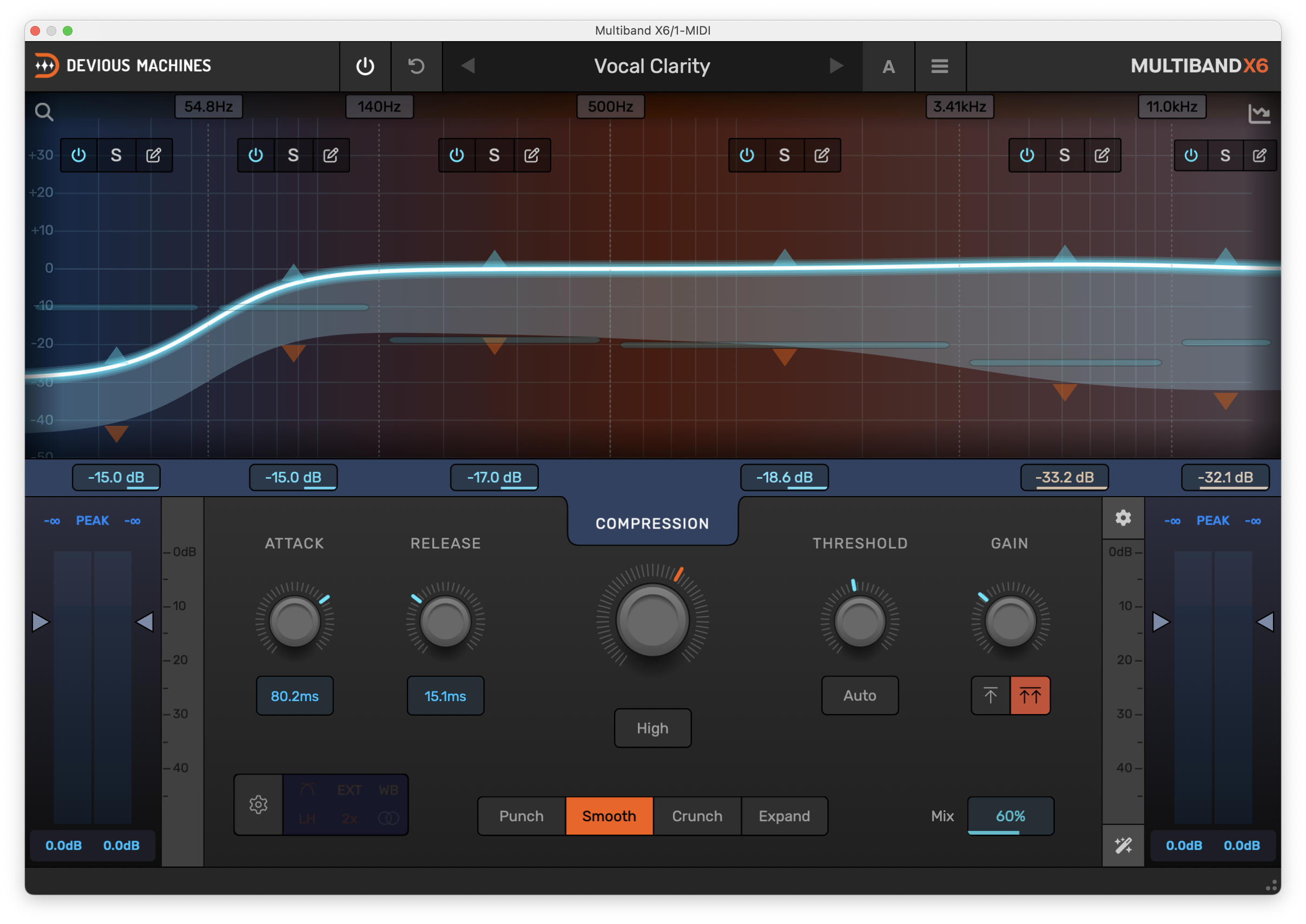Image resolution: width=1306 pixels, height=924 pixels.
Task: Select the -18.6 dB threshold value box
Action: click(784, 477)
